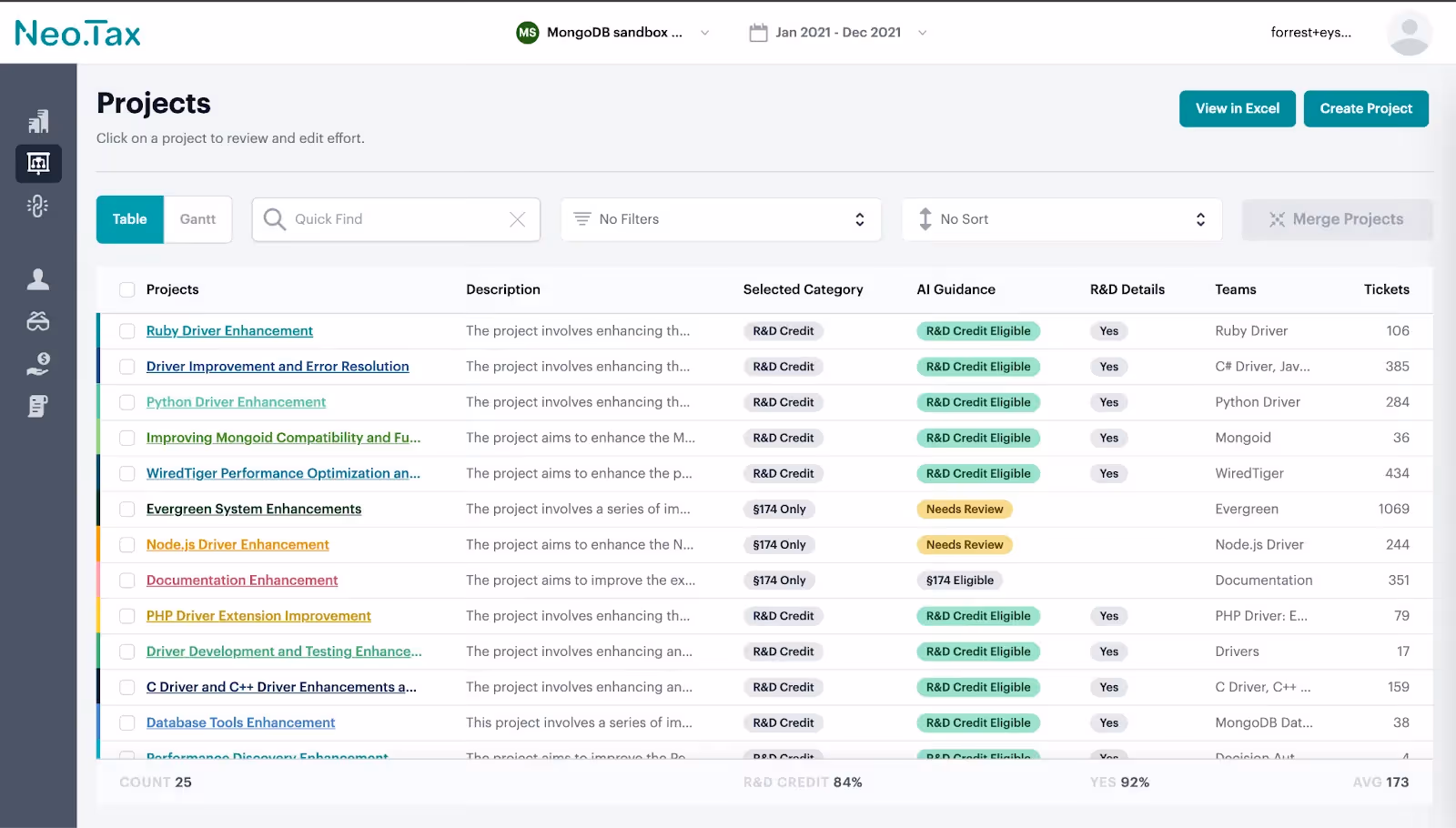Open the PHP Driver Extension Improvement link
Image resolution: width=1456 pixels, height=828 pixels.
point(258,616)
